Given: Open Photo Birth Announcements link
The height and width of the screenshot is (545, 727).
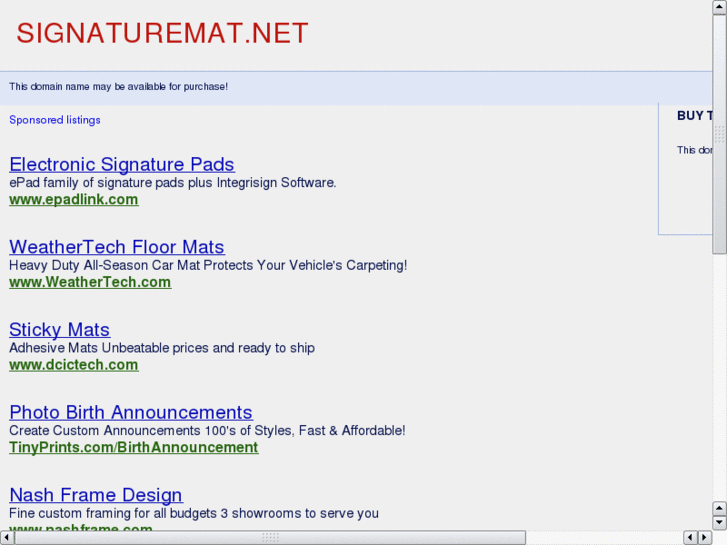Looking at the screenshot, I should (131, 412).
